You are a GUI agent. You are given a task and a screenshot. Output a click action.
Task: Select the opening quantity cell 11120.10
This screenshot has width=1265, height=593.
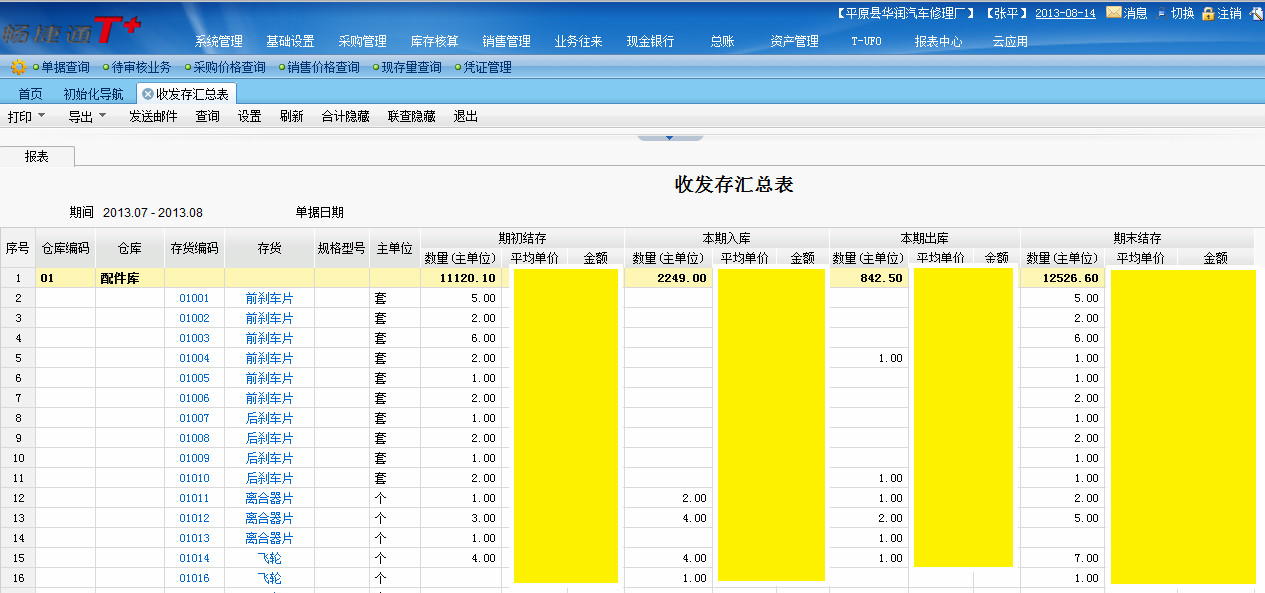coord(459,278)
